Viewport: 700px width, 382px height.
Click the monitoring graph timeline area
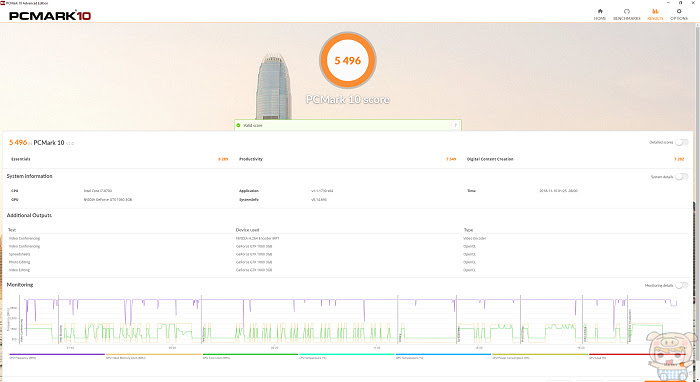point(350,320)
